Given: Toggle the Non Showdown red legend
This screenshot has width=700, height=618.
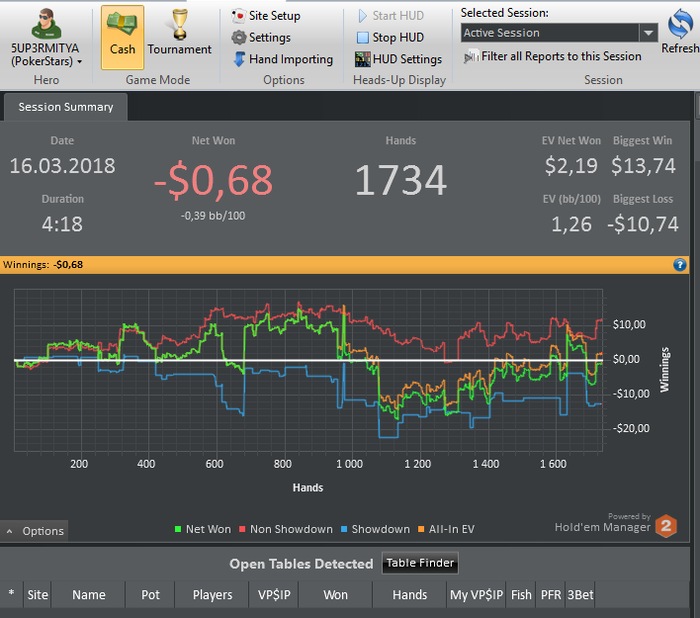Looking at the screenshot, I should click(286, 529).
